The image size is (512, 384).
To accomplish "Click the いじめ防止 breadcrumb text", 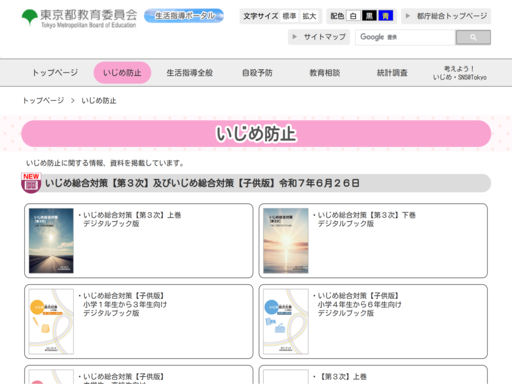I will point(99,100).
